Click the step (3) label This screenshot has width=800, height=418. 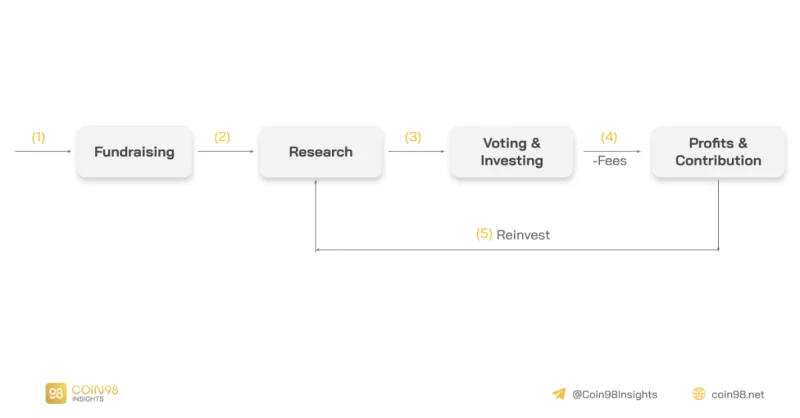click(x=413, y=137)
